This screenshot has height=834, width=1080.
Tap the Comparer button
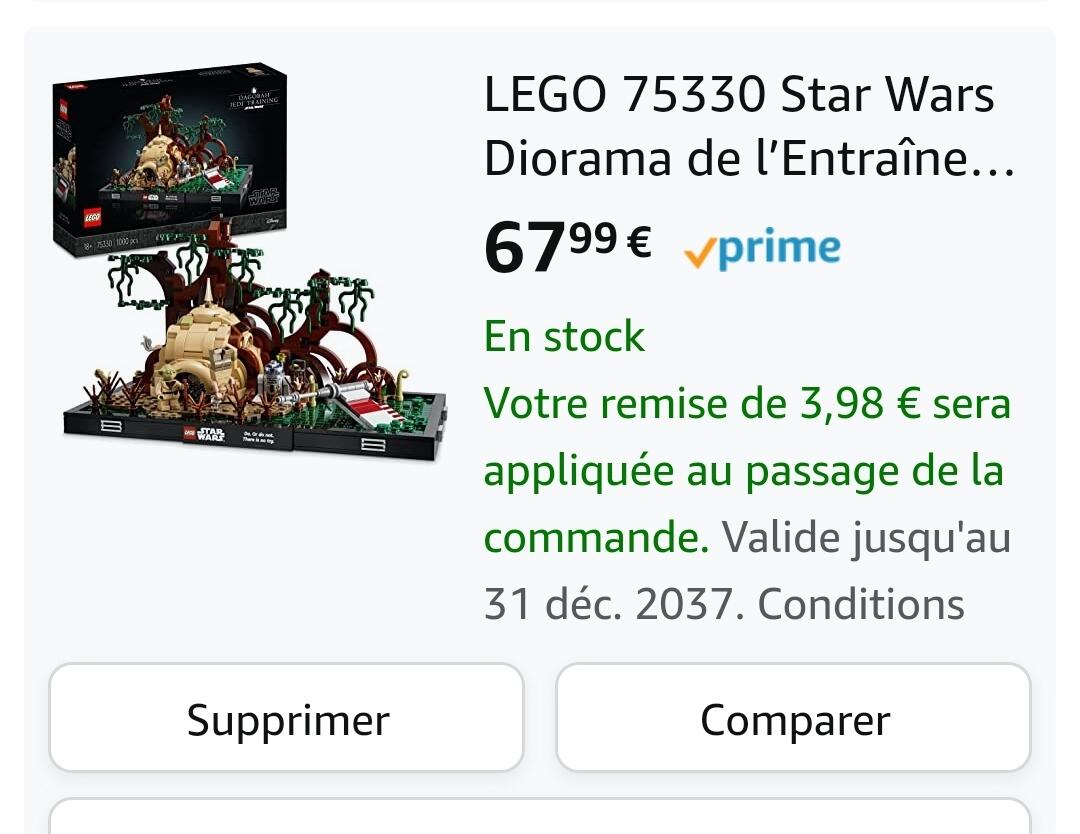pyautogui.click(x=793, y=717)
